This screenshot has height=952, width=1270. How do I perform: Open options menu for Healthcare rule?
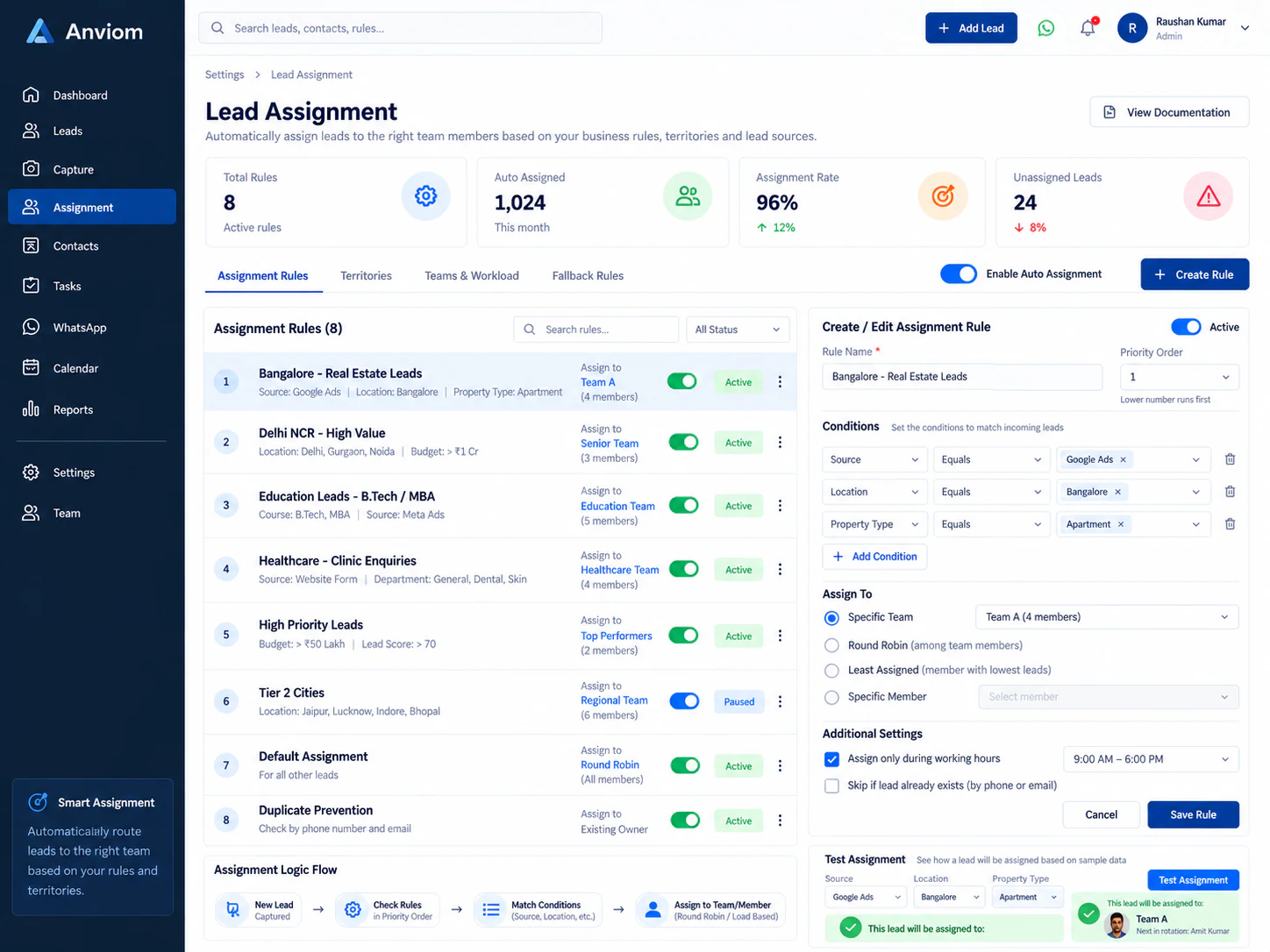coord(780,570)
